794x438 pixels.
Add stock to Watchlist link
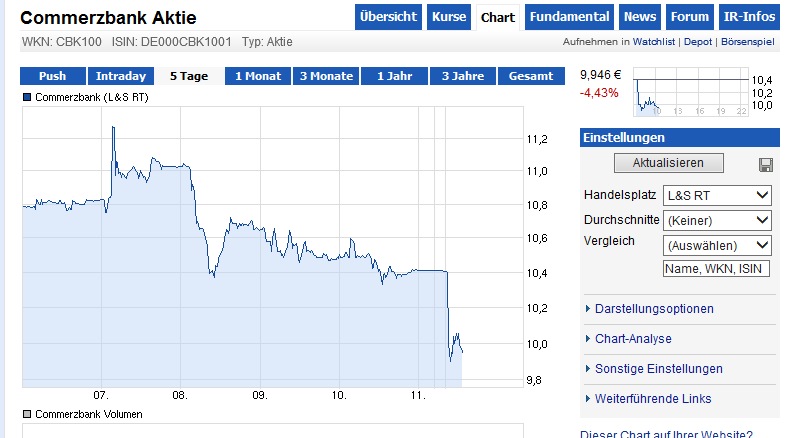click(654, 42)
